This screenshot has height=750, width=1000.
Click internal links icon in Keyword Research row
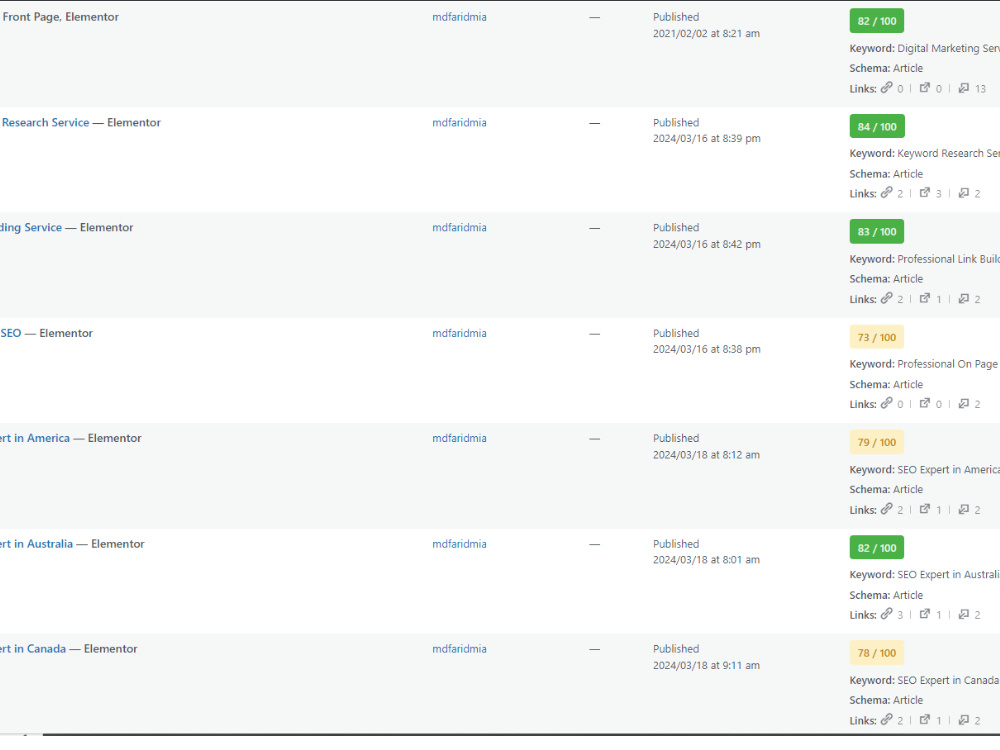point(886,193)
